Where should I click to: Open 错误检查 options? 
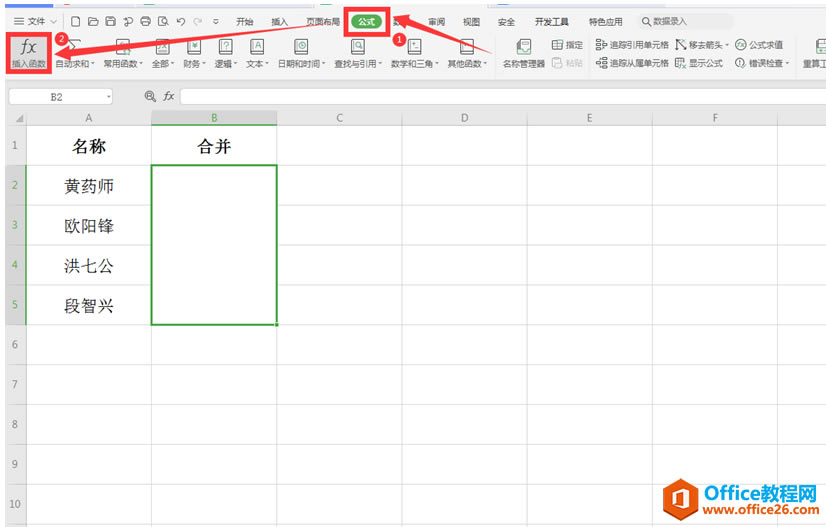pyautogui.click(x=762, y=63)
